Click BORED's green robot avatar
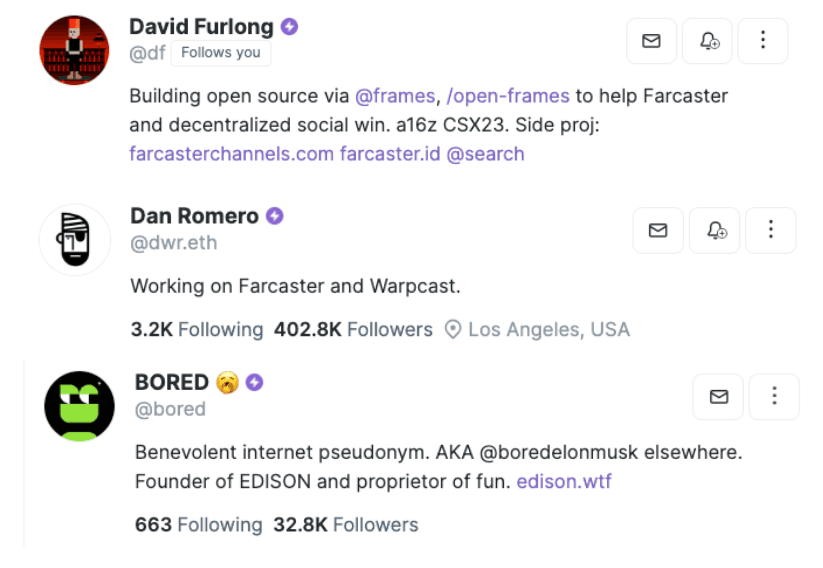Image resolution: width=823 pixels, height=568 pixels. coord(79,406)
